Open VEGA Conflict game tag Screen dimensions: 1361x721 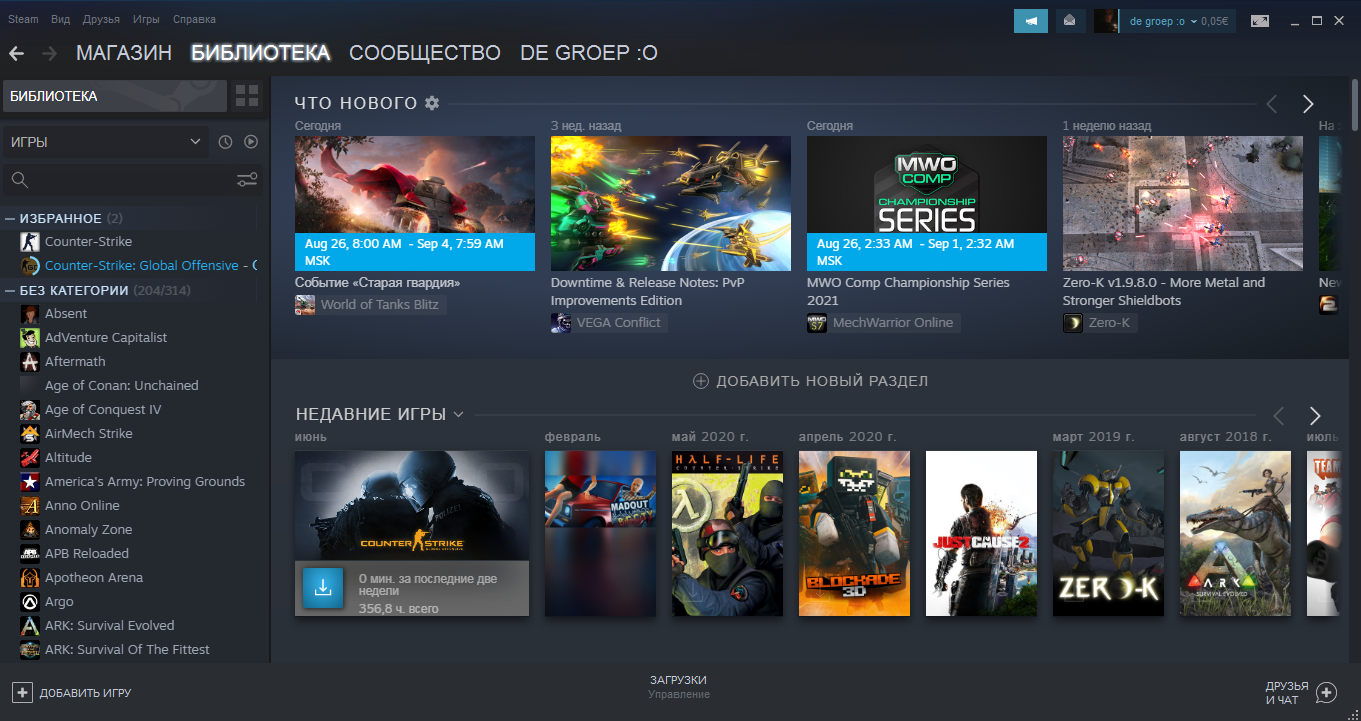click(609, 322)
